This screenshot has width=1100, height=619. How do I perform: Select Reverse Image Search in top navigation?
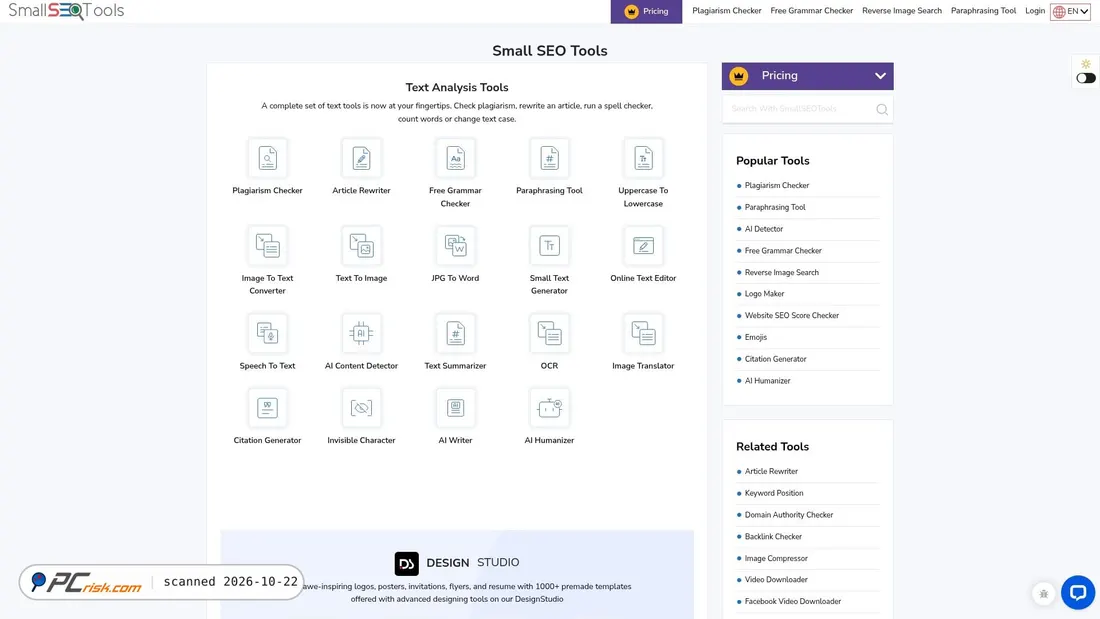(x=902, y=11)
